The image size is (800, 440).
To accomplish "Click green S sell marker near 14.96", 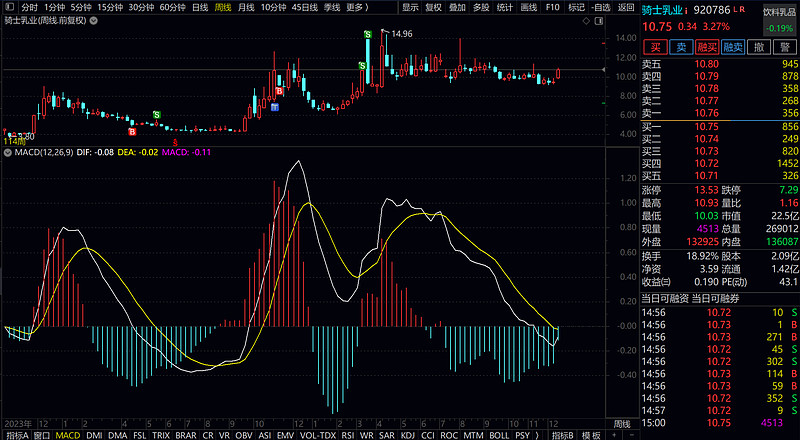I will (x=367, y=35).
